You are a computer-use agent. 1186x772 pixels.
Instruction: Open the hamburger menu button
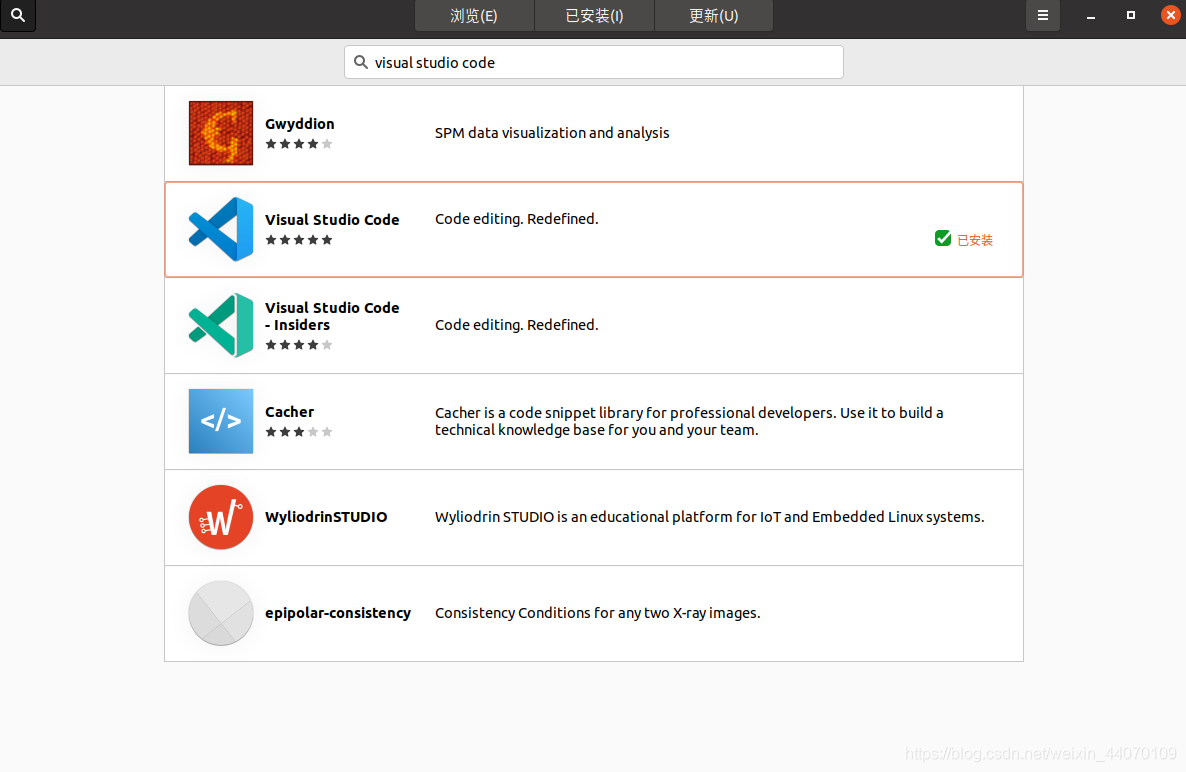point(1042,15)
